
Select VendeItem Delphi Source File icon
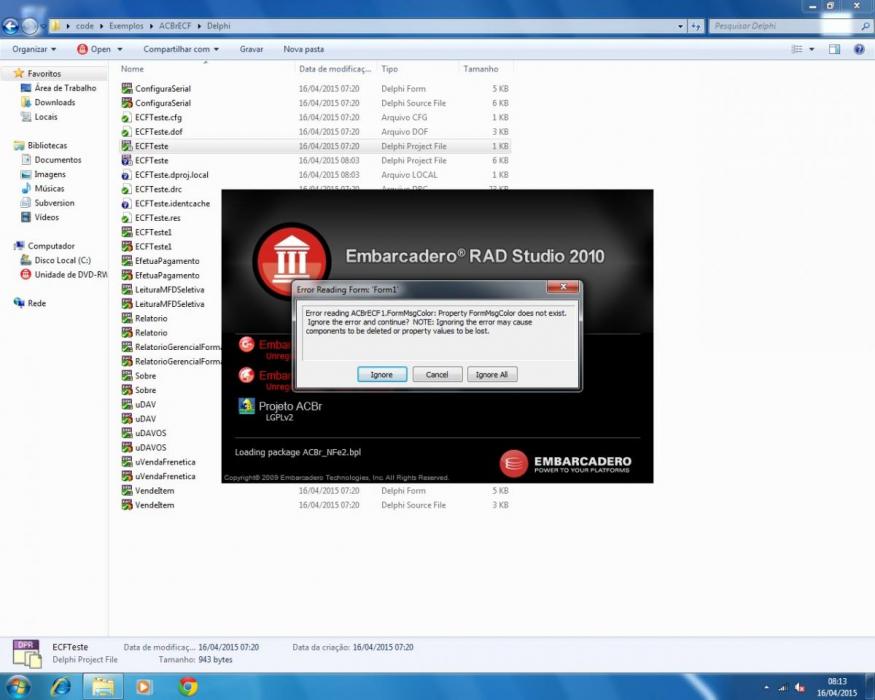(x=127, y=505)
